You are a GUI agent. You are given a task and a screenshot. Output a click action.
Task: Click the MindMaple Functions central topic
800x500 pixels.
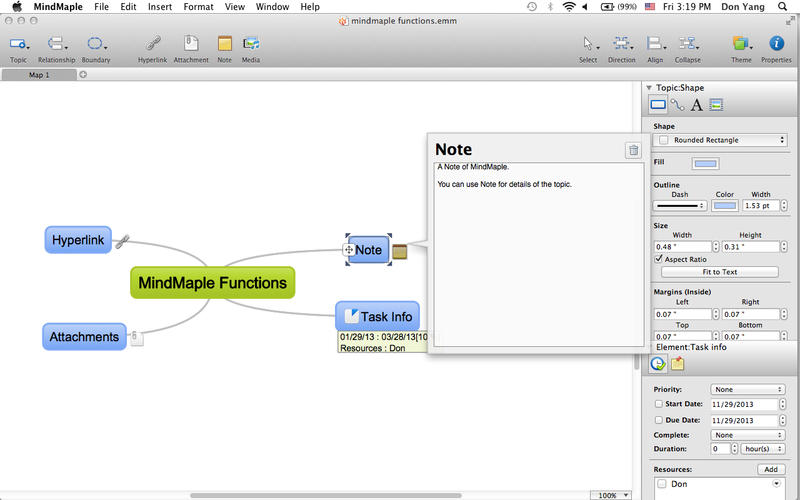(212, 283)
